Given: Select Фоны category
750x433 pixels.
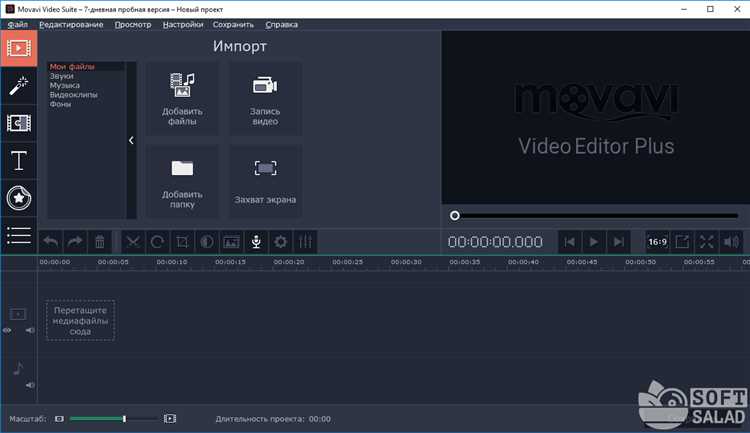Looking at the screenshot, I should coord(60,104).
